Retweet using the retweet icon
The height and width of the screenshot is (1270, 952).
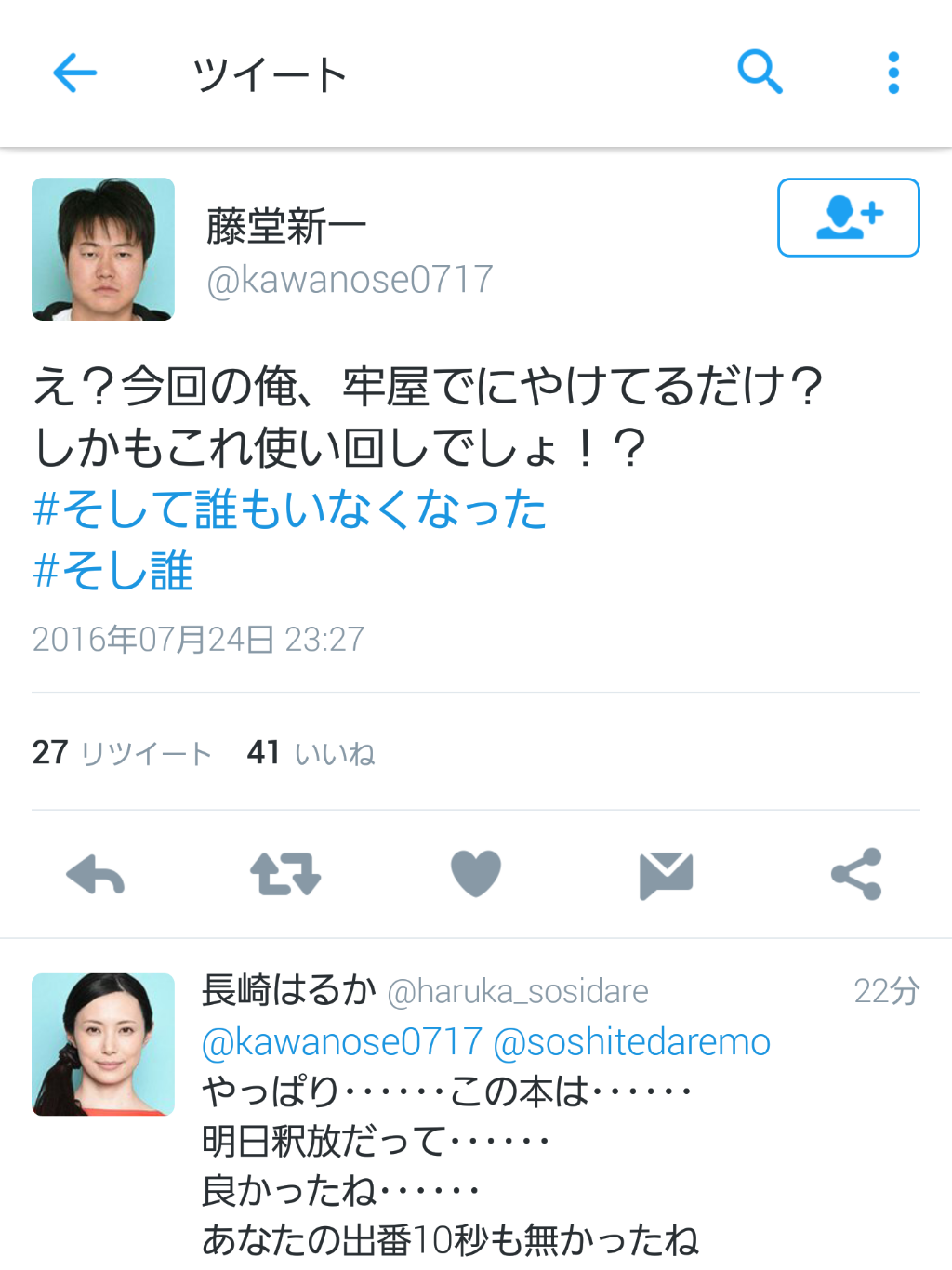coord(285,875)
